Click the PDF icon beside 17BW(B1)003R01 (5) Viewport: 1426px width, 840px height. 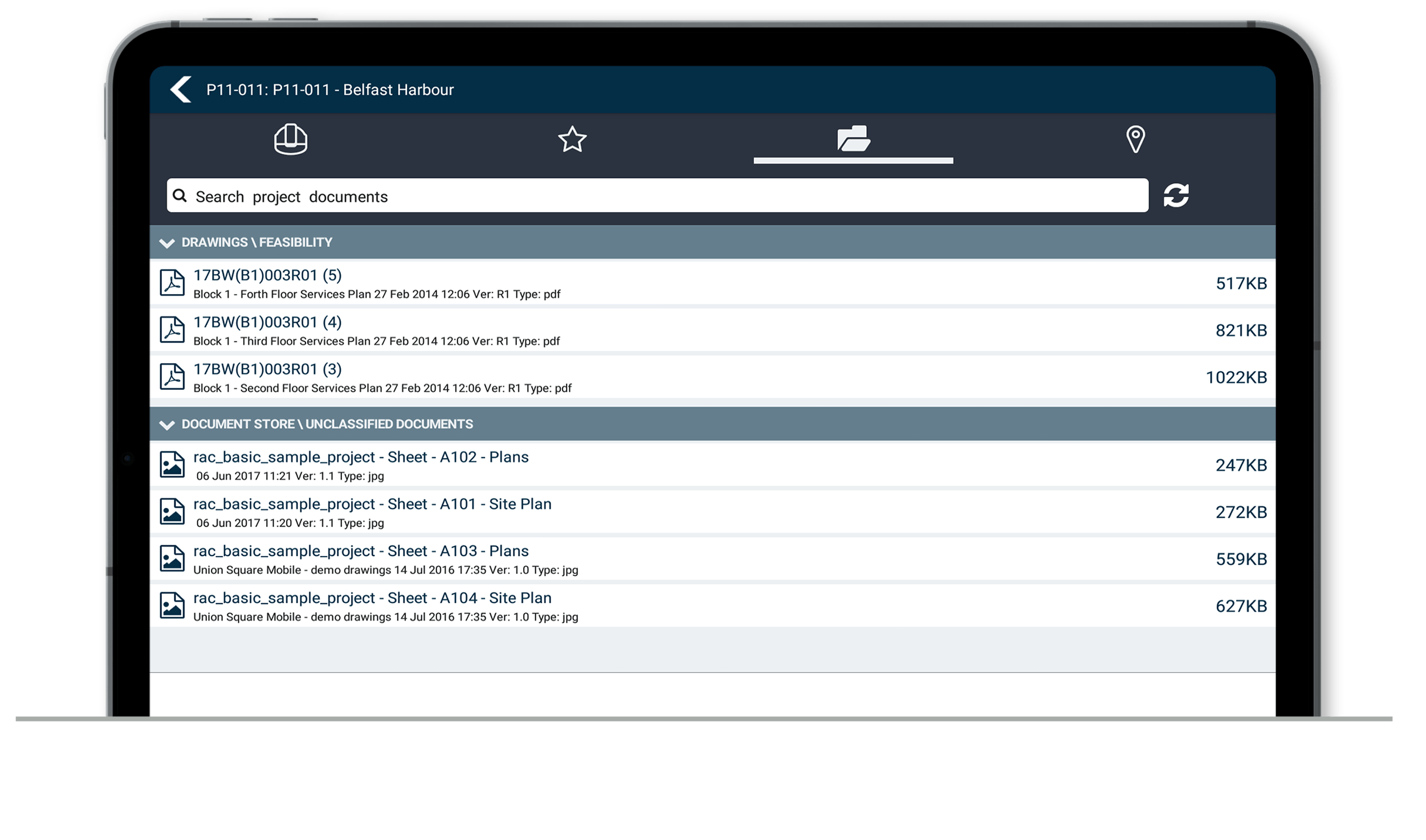pos(173,282)
